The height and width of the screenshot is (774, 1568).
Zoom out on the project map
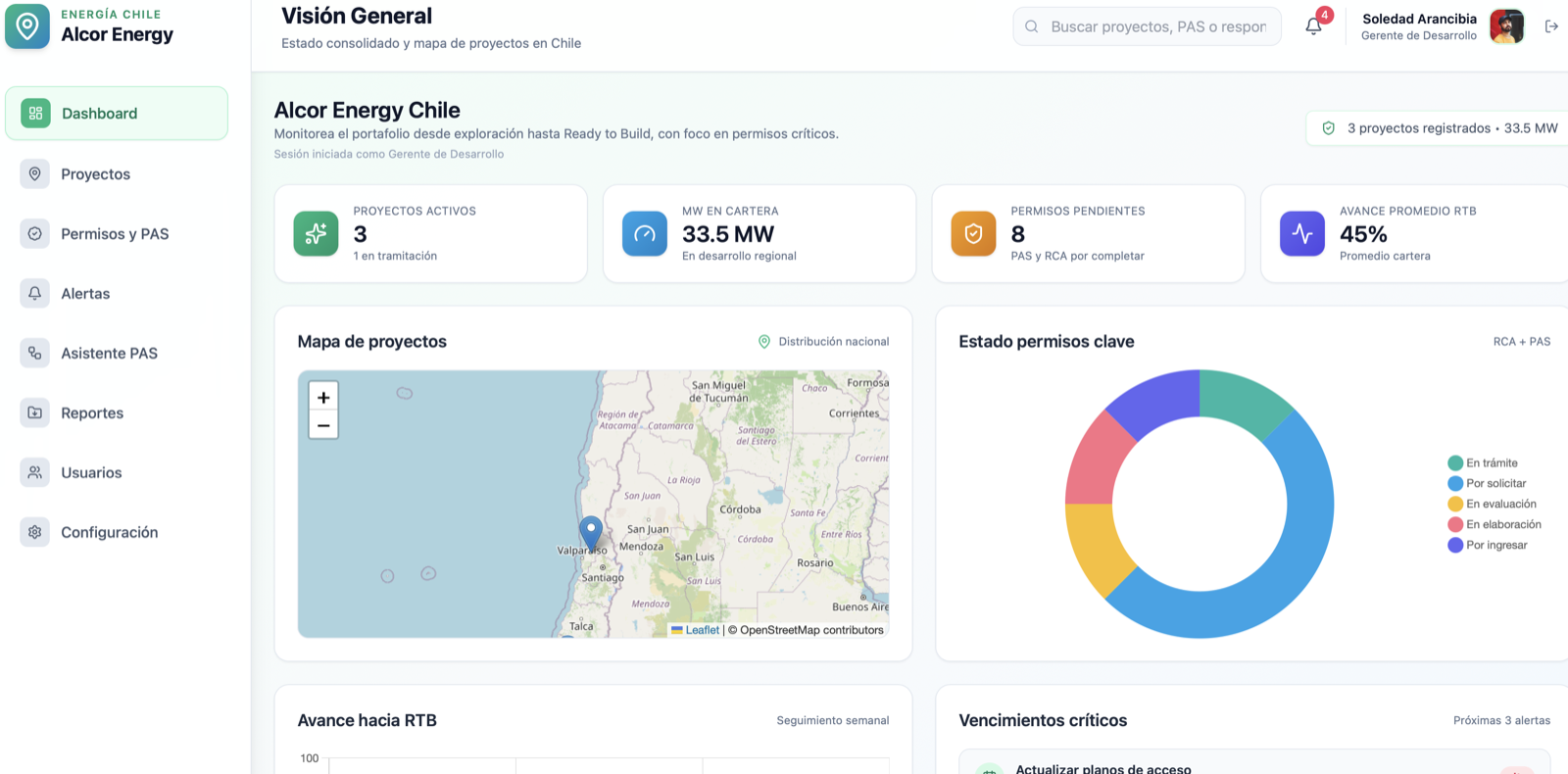[323, 425]
